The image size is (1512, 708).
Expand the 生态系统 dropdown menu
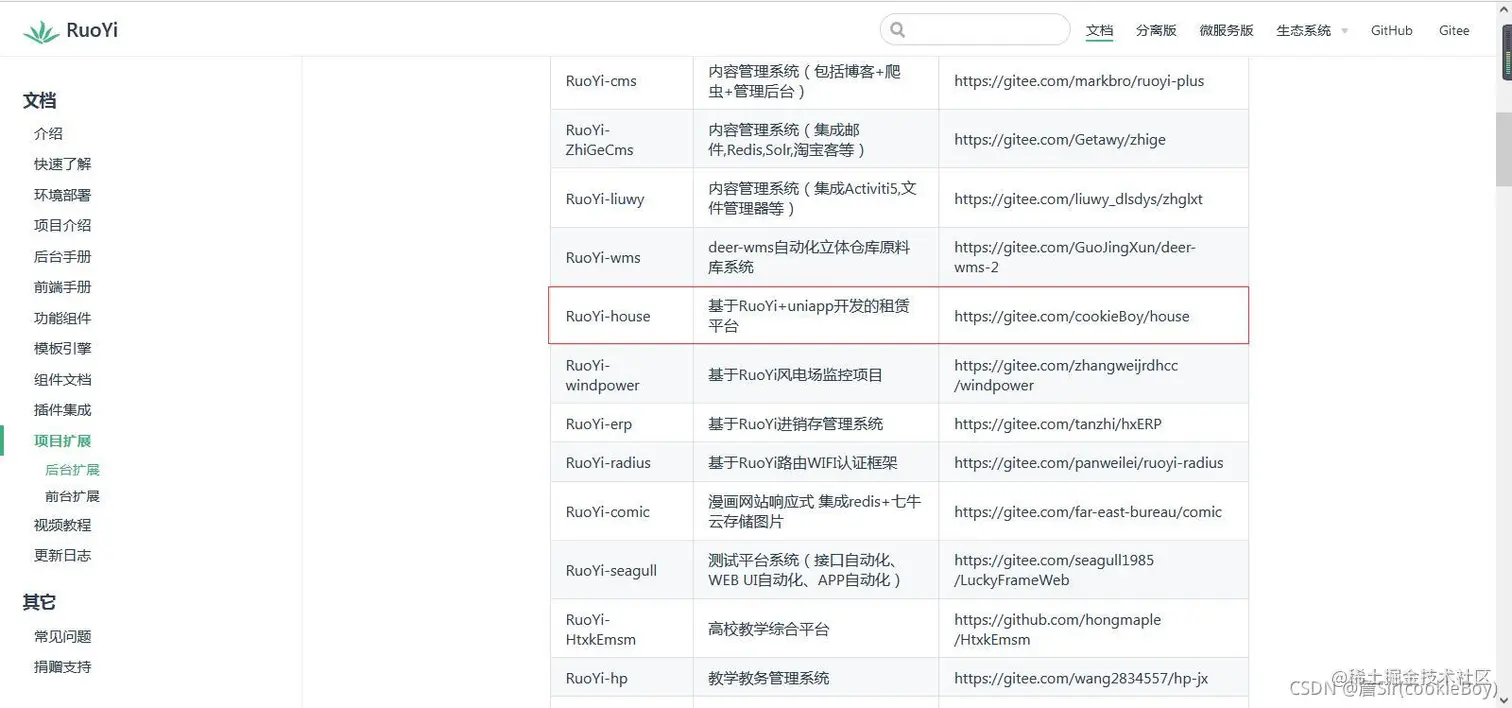tap(1312, 31)
